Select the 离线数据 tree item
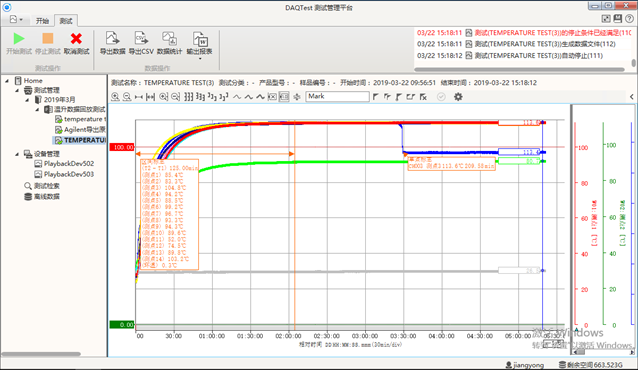This screenshot has height=370, width=638. pyautogui.click(x=46, y=197)
